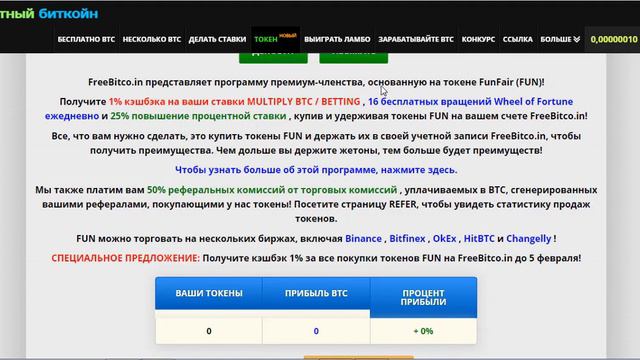Image resolution: width=640 pixels, height=360 pixels.
Task: Open ЗАРАБАТЫВАЙТЕ BTC menu item
Action: tap(416, 40)
